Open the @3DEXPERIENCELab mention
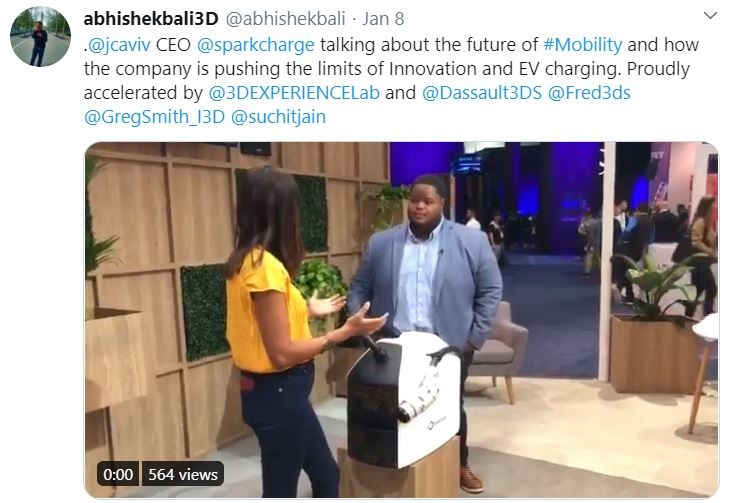 click(294, 93)
